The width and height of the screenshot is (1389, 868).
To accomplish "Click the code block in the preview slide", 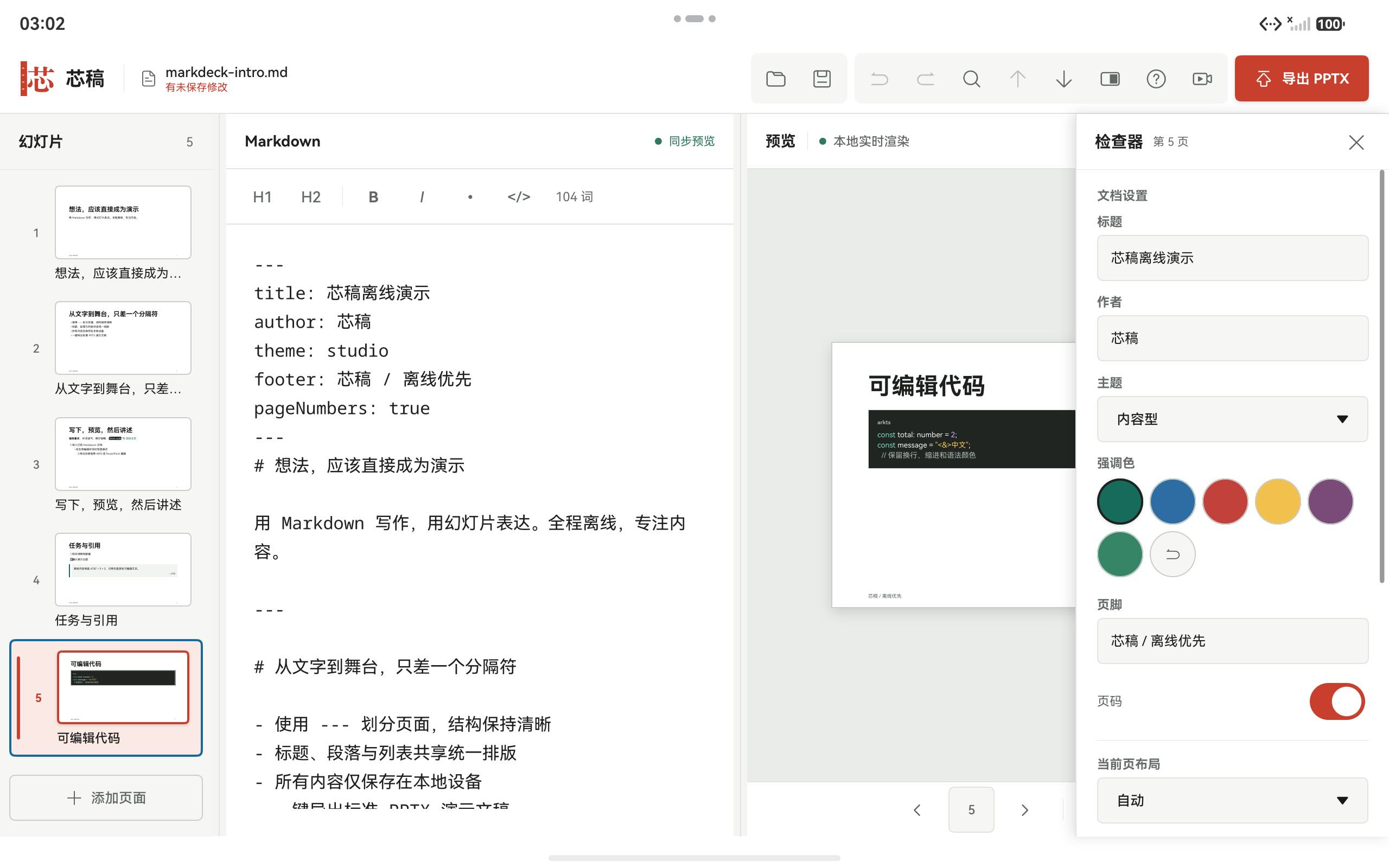I will coord(972,439).
